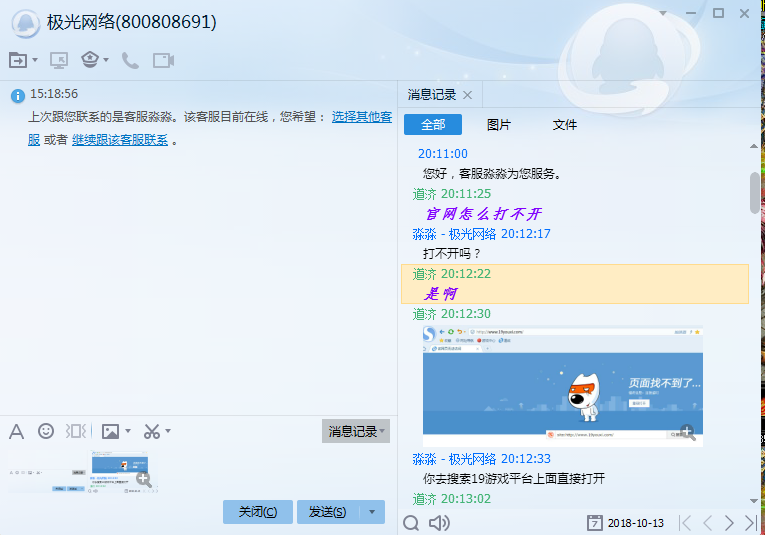The image size is (765, 535).
Task: Open the emoji picker smiley icon
Action: click(46, 431)
